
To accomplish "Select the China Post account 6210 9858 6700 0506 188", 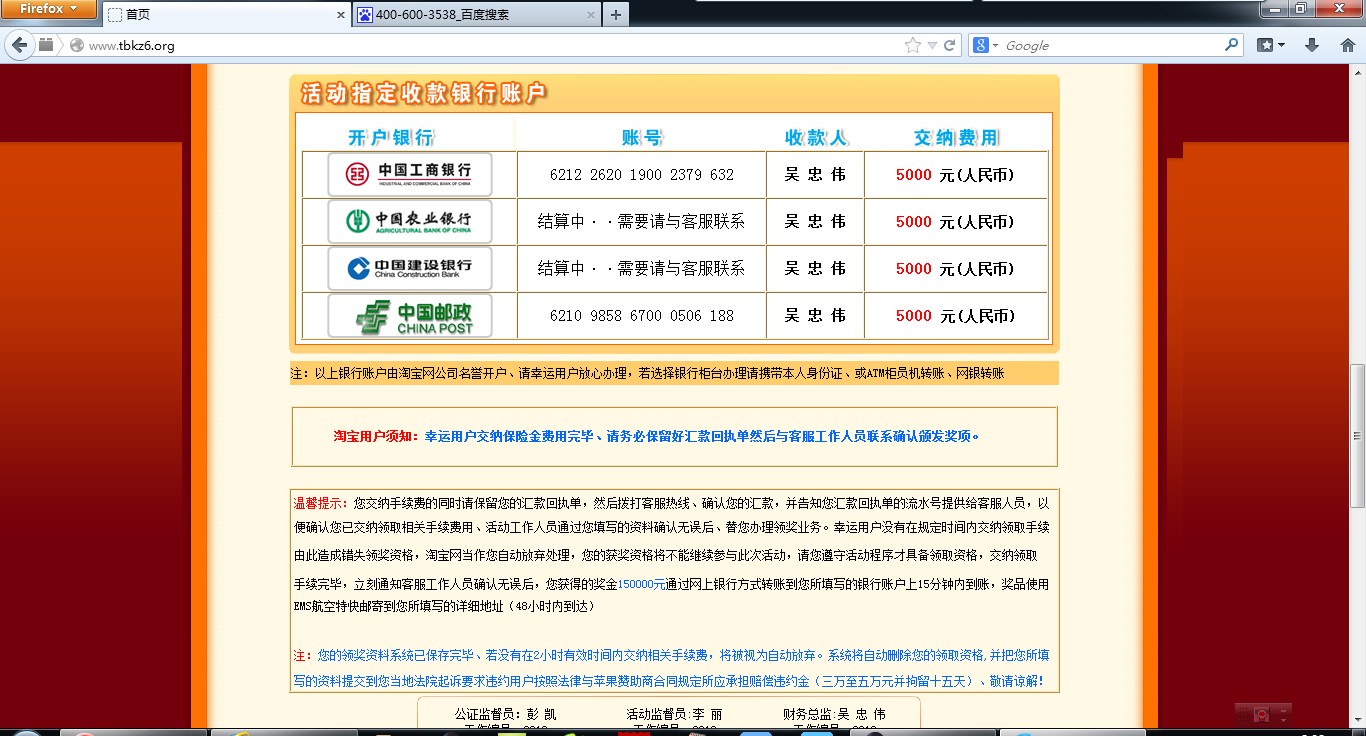I will pos(642,316).
